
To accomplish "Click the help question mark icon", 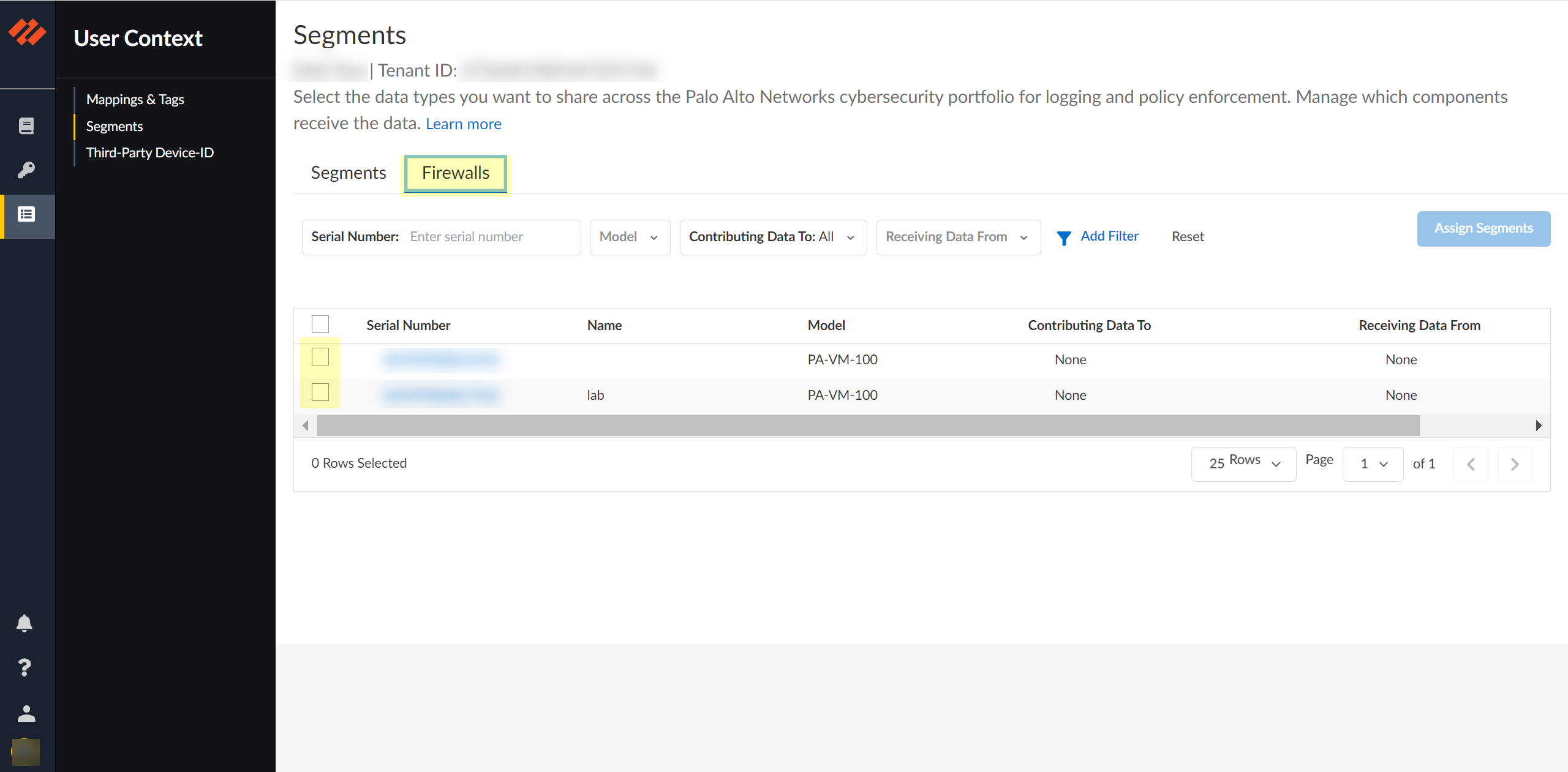I will (x=24, y=667).
